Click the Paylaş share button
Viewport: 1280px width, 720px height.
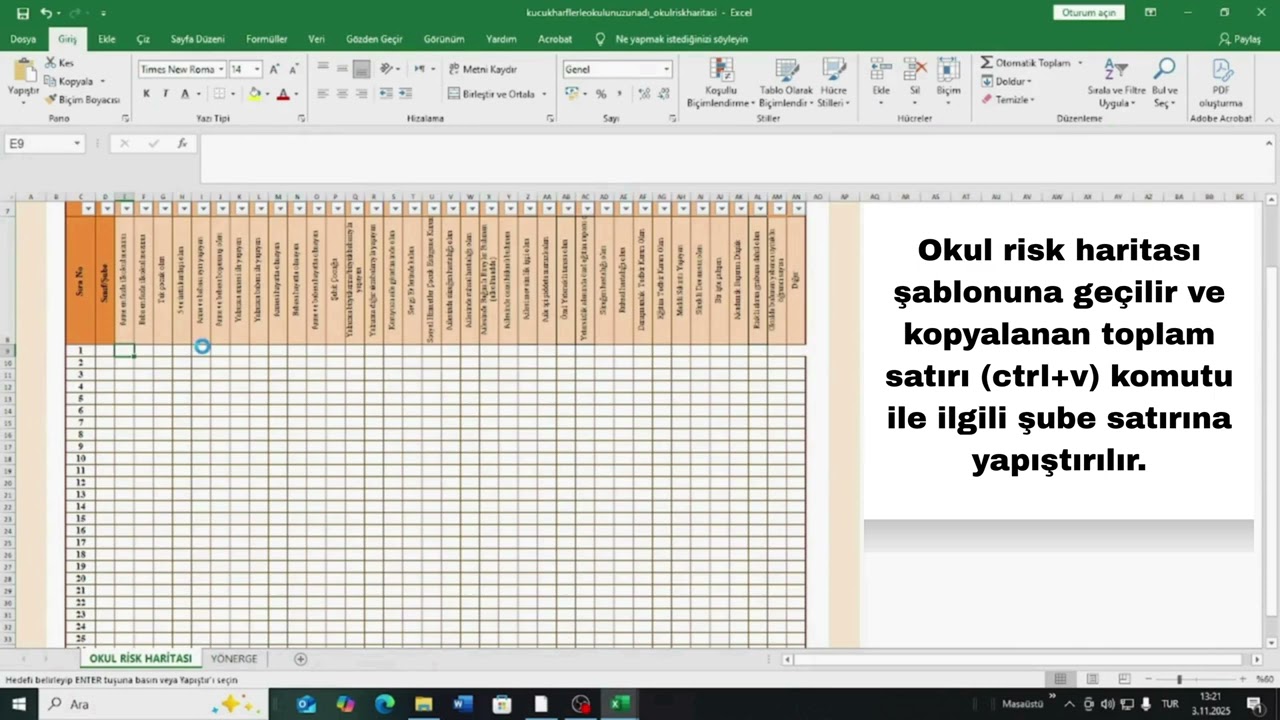pos(1240,39)
